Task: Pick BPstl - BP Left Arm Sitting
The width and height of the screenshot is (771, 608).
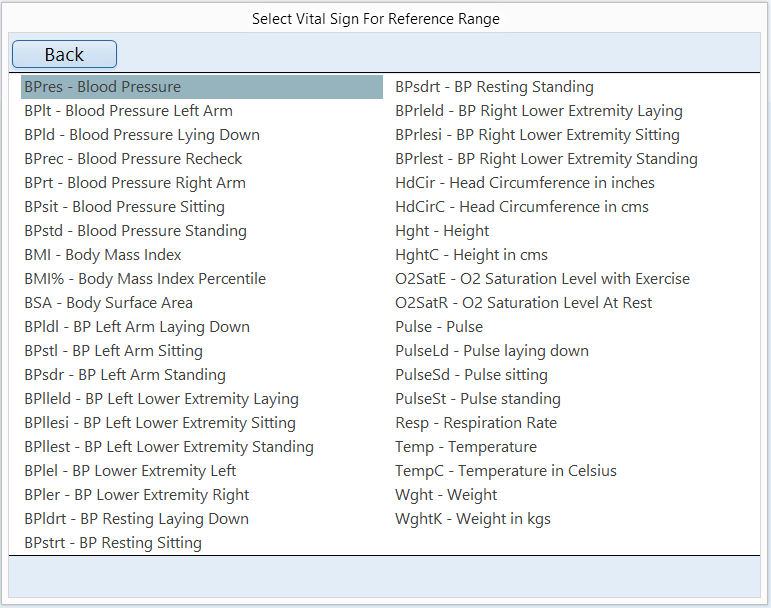Action: (x=113, y=351)
